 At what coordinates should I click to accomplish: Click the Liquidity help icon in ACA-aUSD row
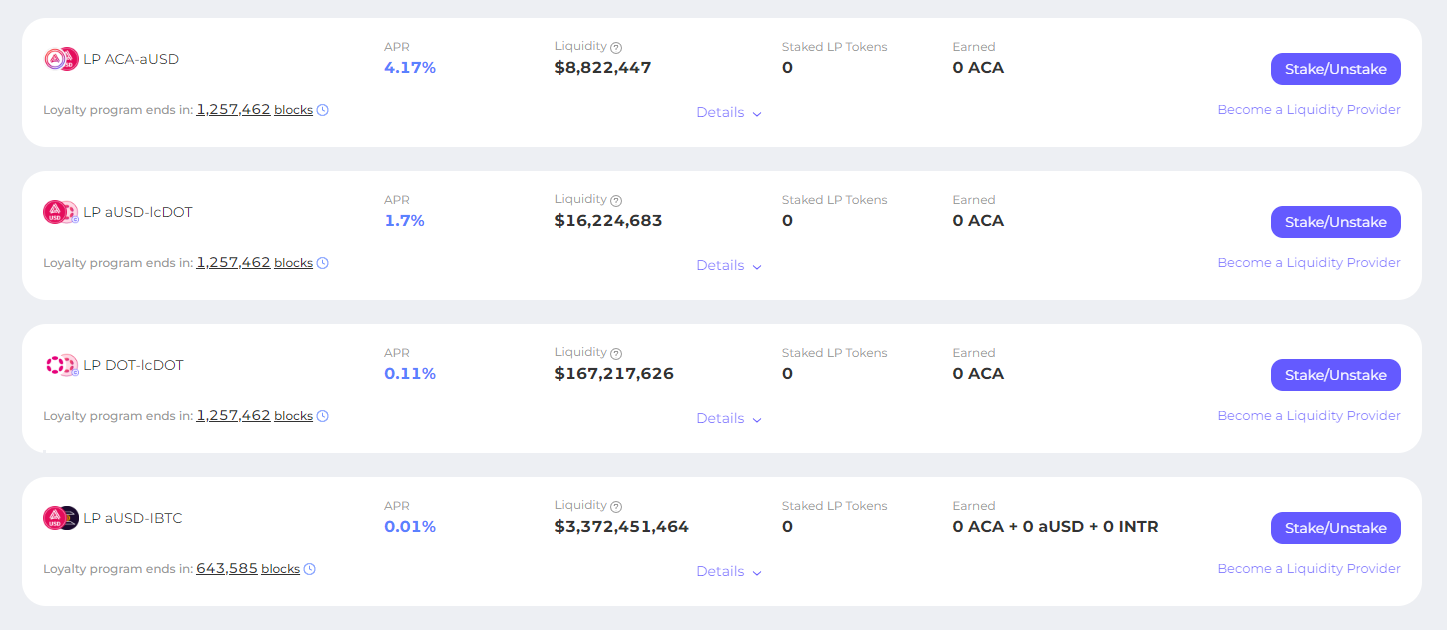pyautogui.click(x=616, y=47)
